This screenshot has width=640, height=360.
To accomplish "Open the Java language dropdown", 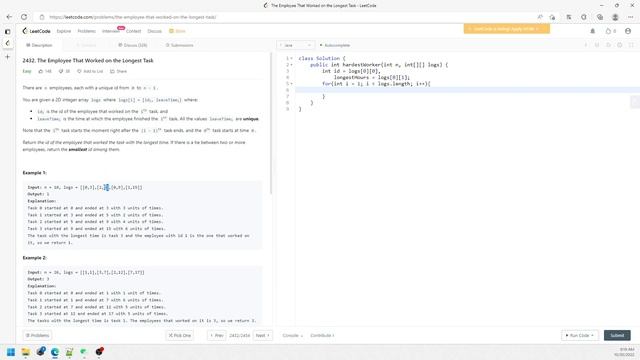I will (x=296, y=45).
